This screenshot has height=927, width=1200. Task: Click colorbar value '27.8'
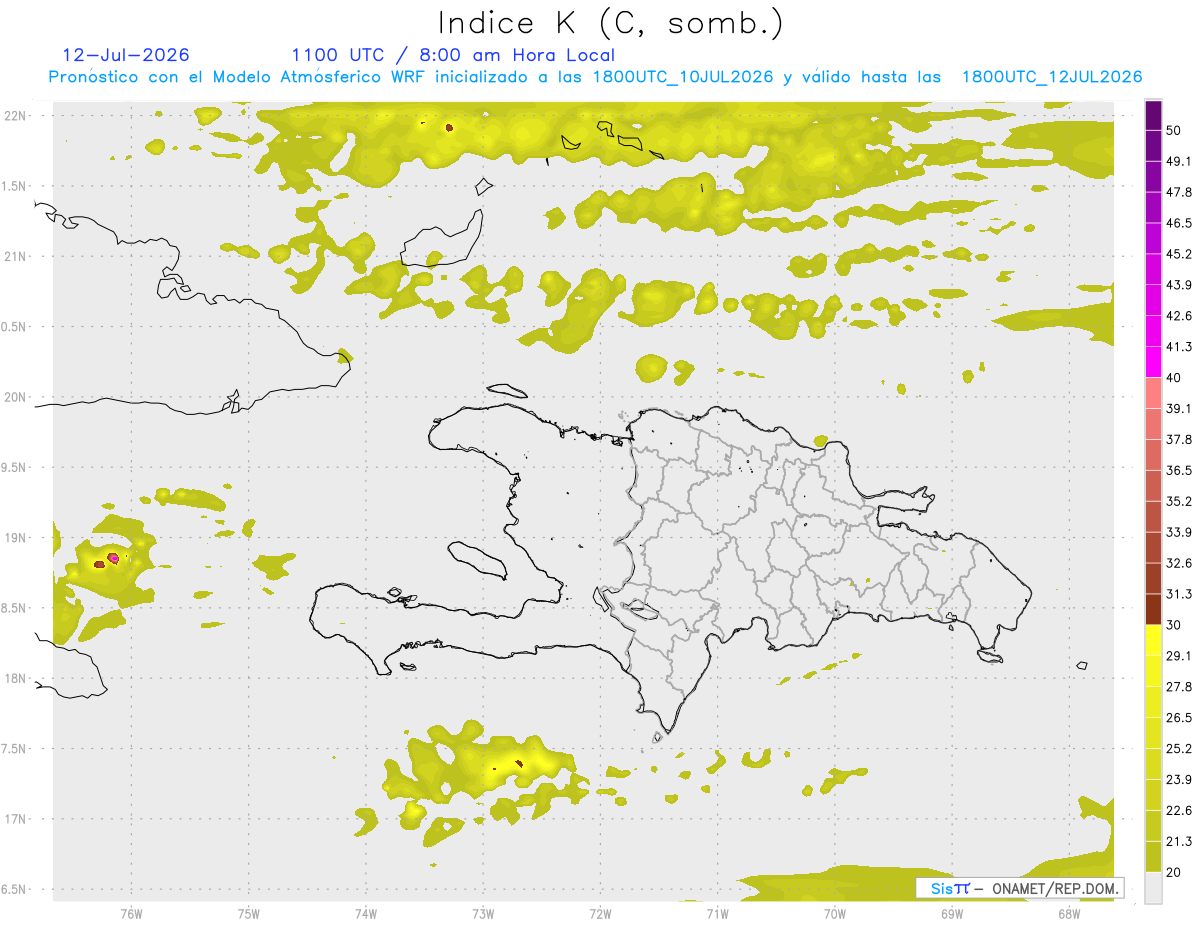(1179, 687)
